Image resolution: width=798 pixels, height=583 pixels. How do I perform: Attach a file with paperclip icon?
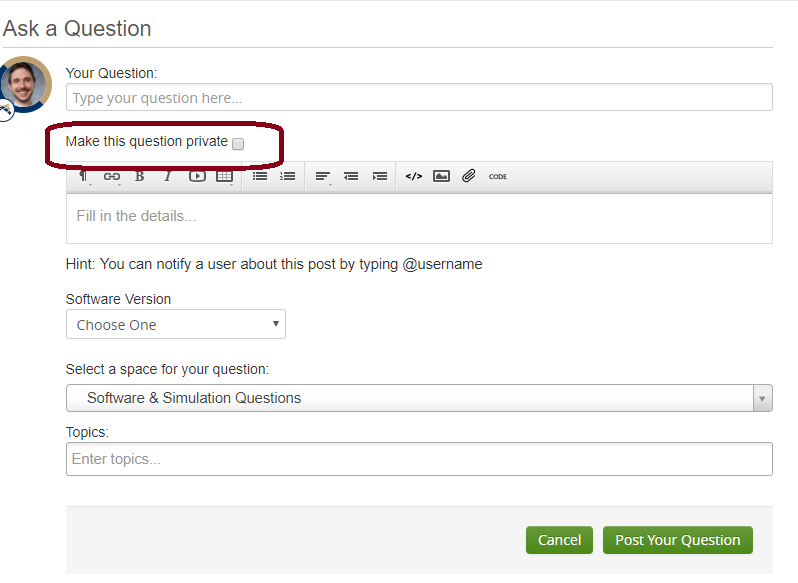click(x=468, y=176)
